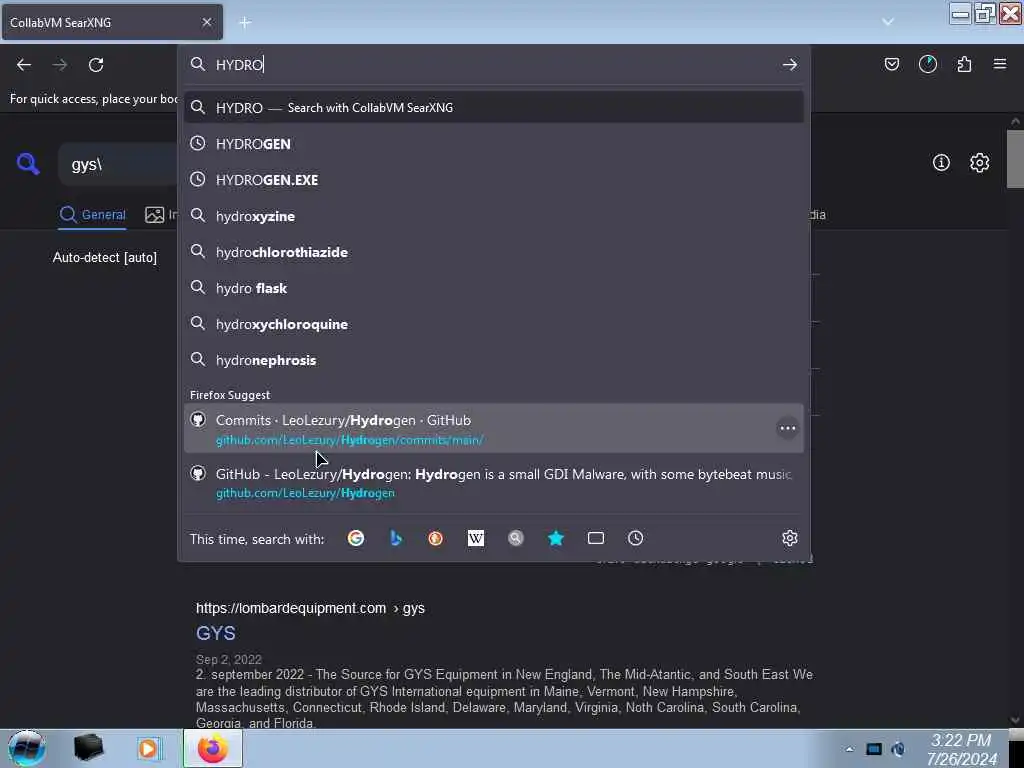Viewport: 1024px width, 768px height.
Task: Pick the hydroxychloroquine suggestion
Action: pos(494,324)
